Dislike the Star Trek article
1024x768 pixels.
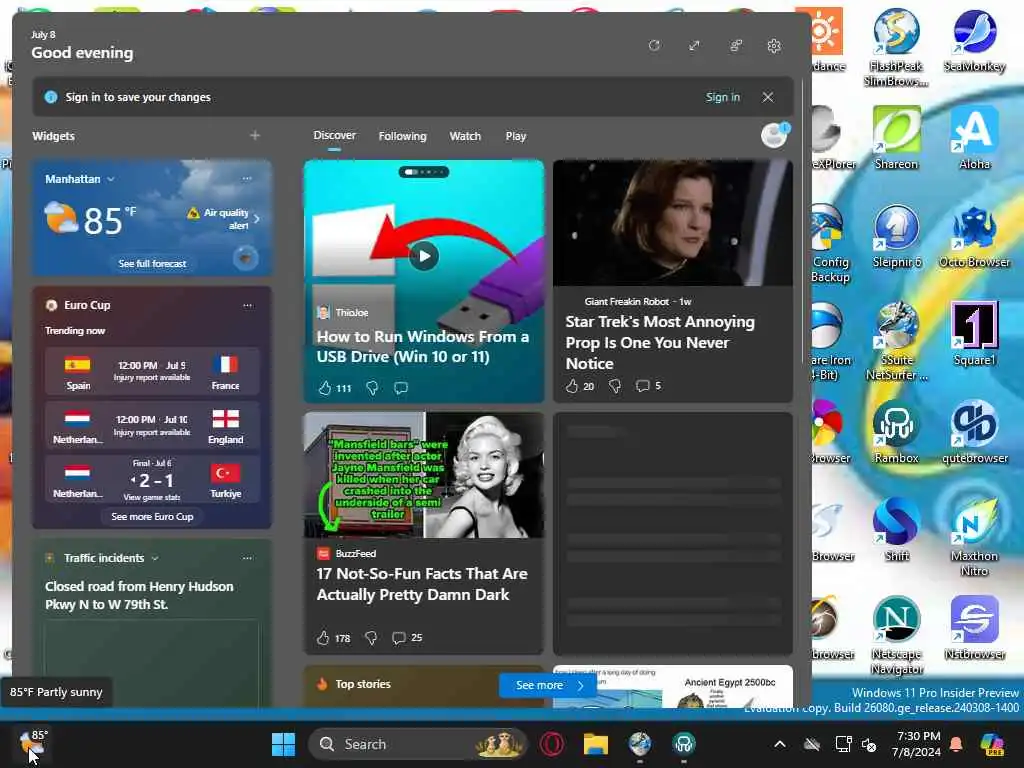615,386
